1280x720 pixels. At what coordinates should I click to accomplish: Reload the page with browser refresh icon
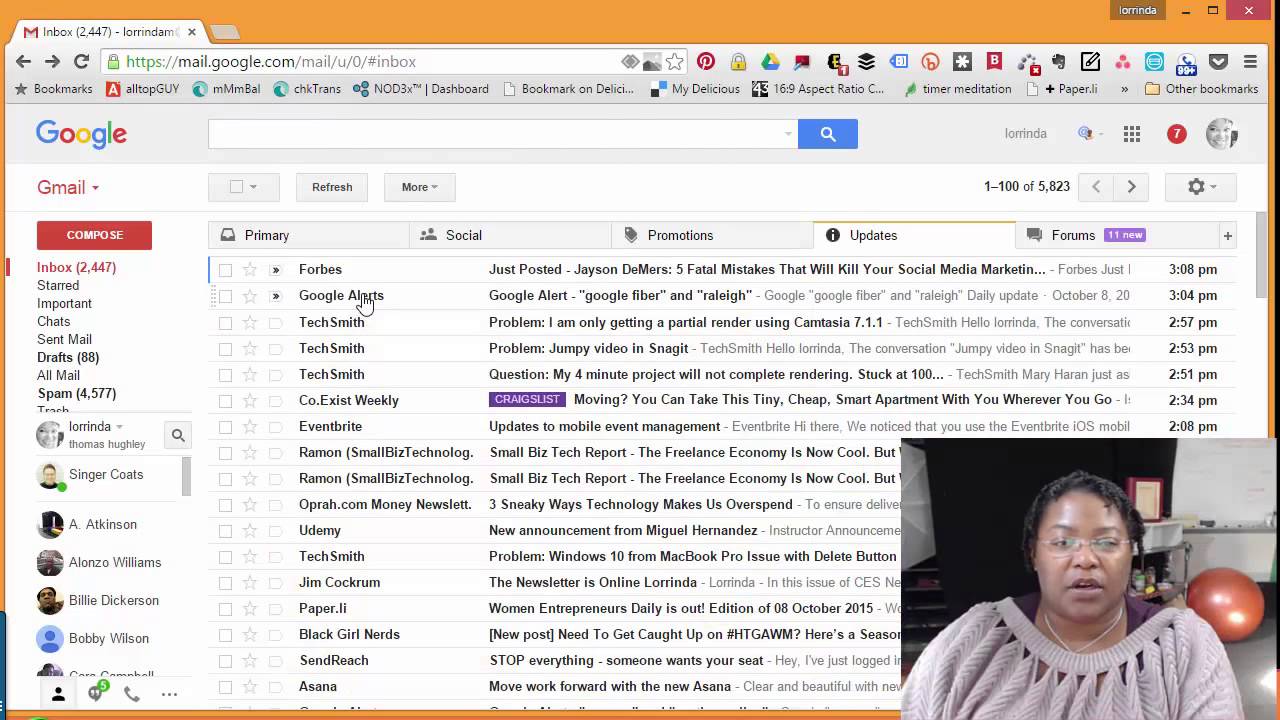tap(82, 62)
